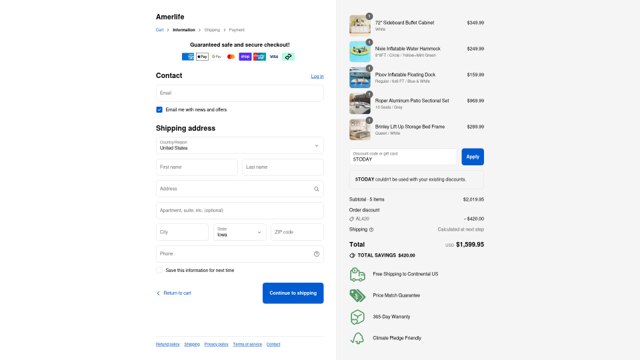
Task: Focus the City input field
Action: pyautogui.click(x=182, y=232)
